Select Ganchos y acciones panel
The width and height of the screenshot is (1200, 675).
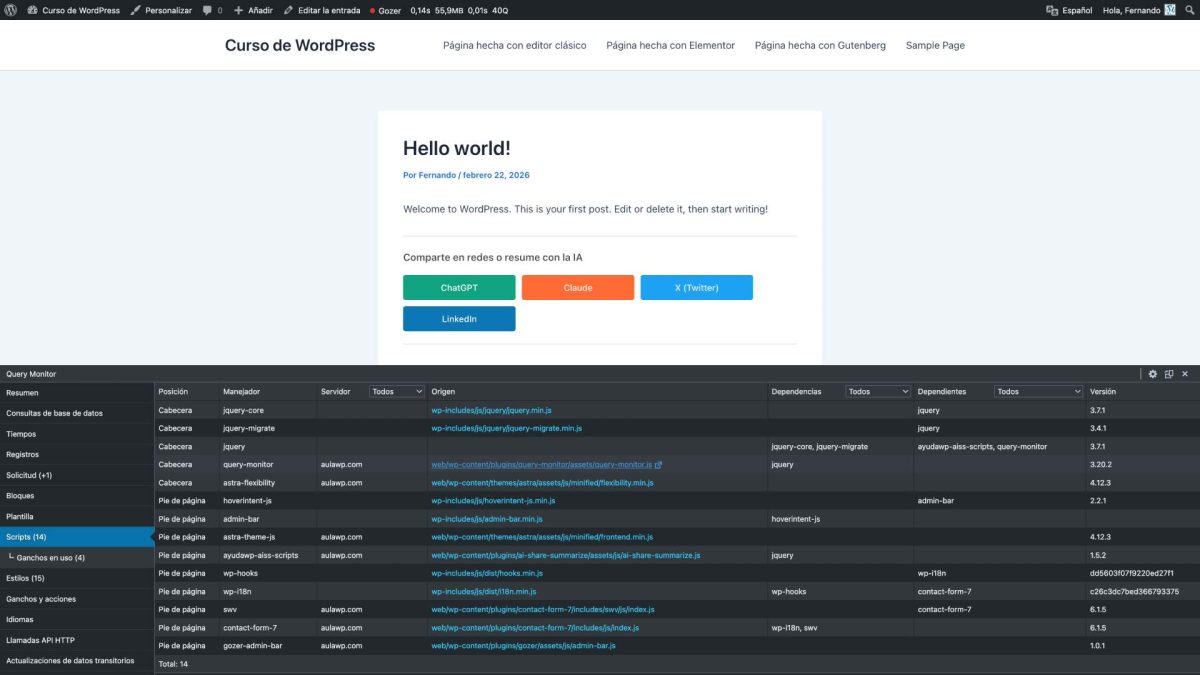(x=77, y=599)
